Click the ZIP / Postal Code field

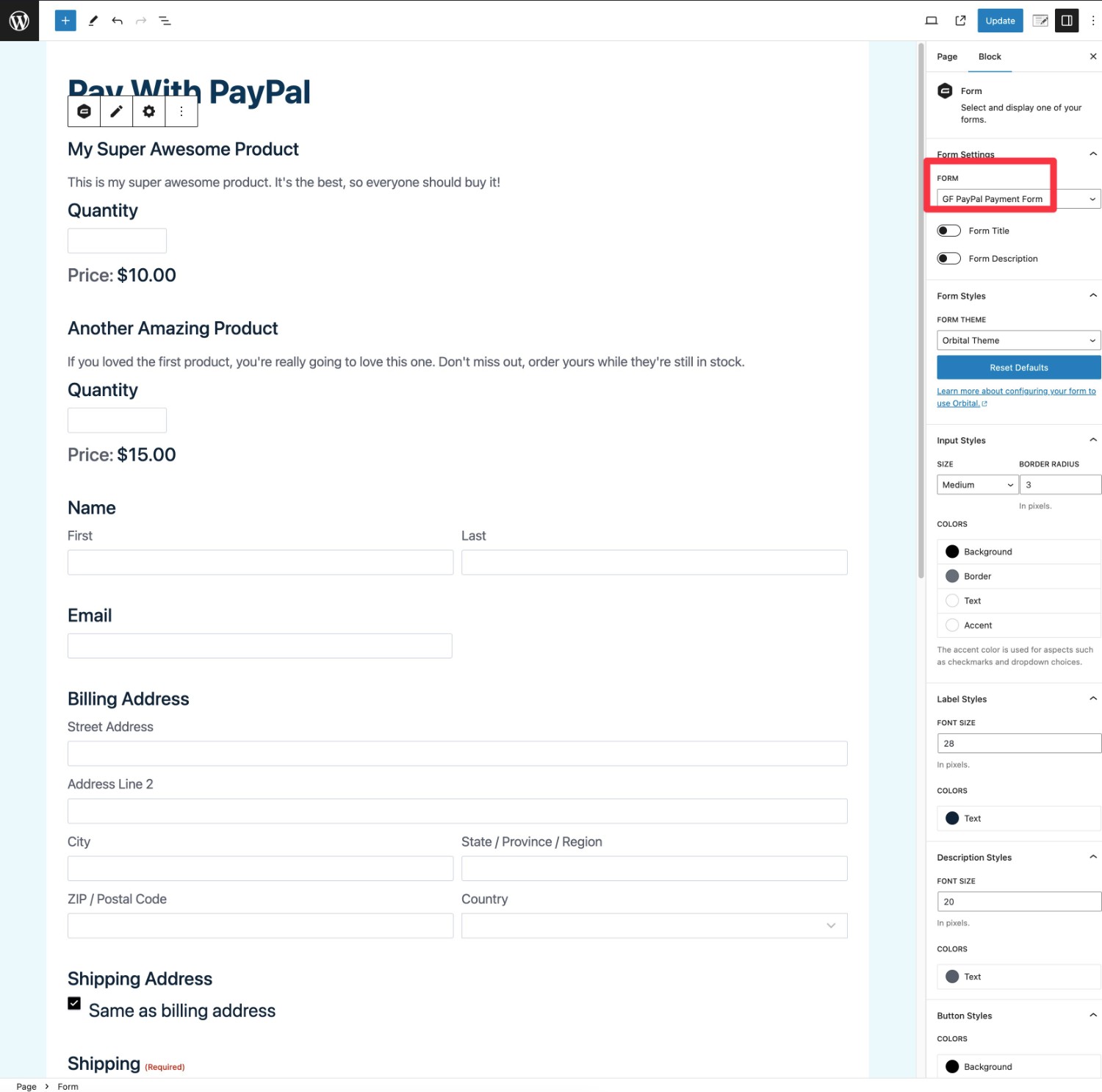[260, 926]
